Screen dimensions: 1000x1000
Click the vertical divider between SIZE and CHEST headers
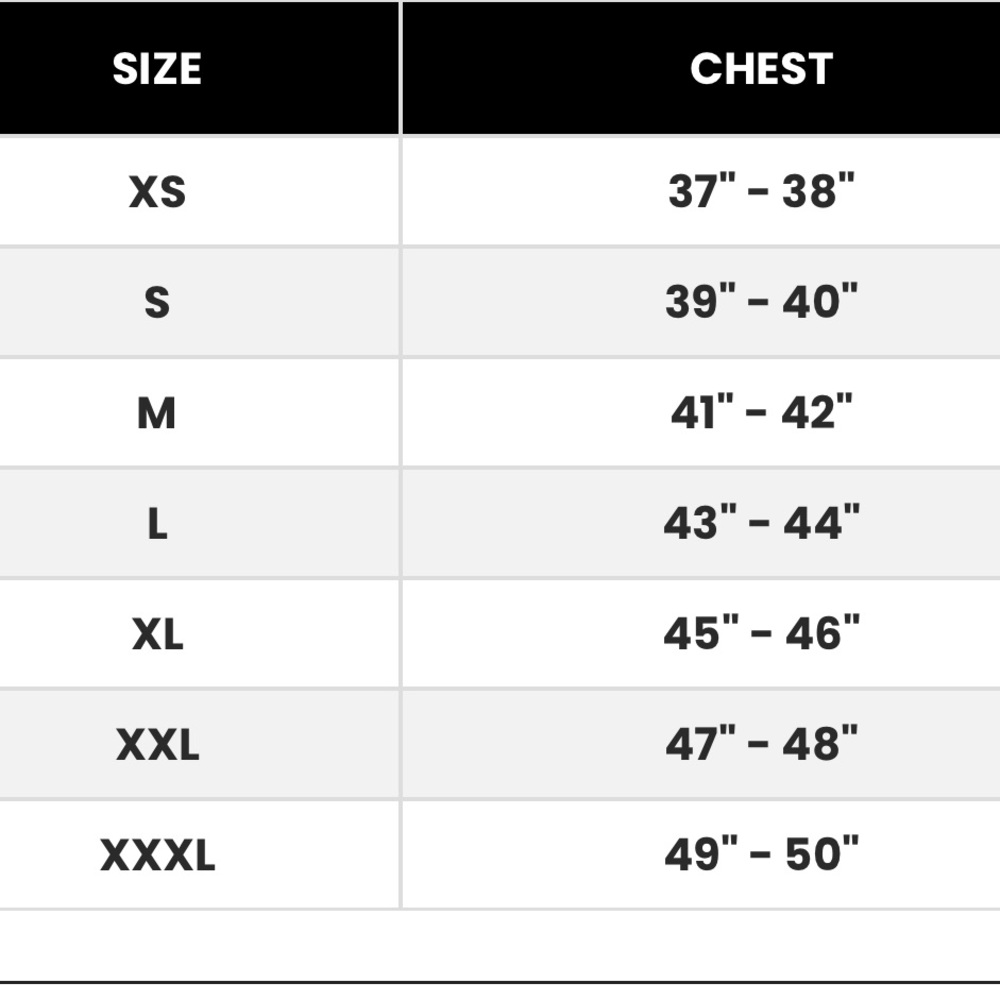(x=401, y=68)
